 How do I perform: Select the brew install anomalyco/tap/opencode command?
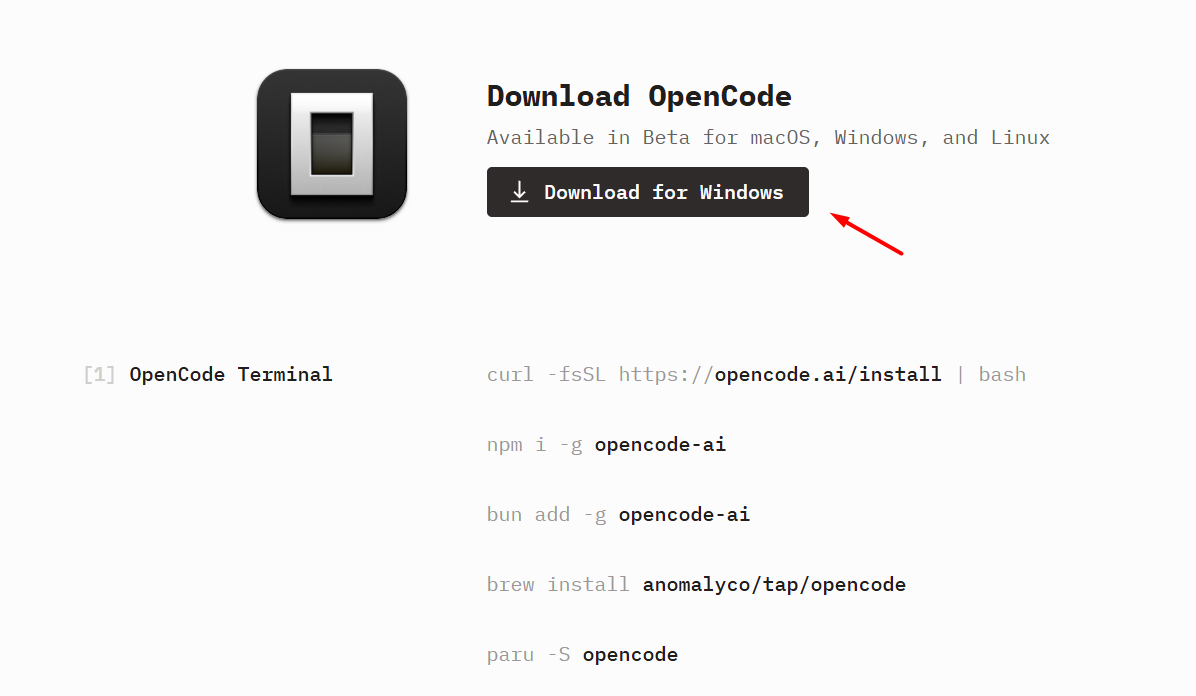coord(696,584)
